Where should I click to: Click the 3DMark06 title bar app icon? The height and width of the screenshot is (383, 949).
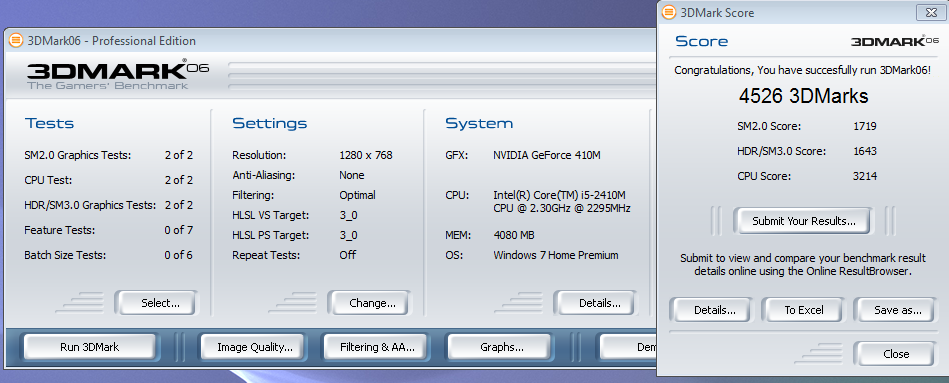[16, 41]
